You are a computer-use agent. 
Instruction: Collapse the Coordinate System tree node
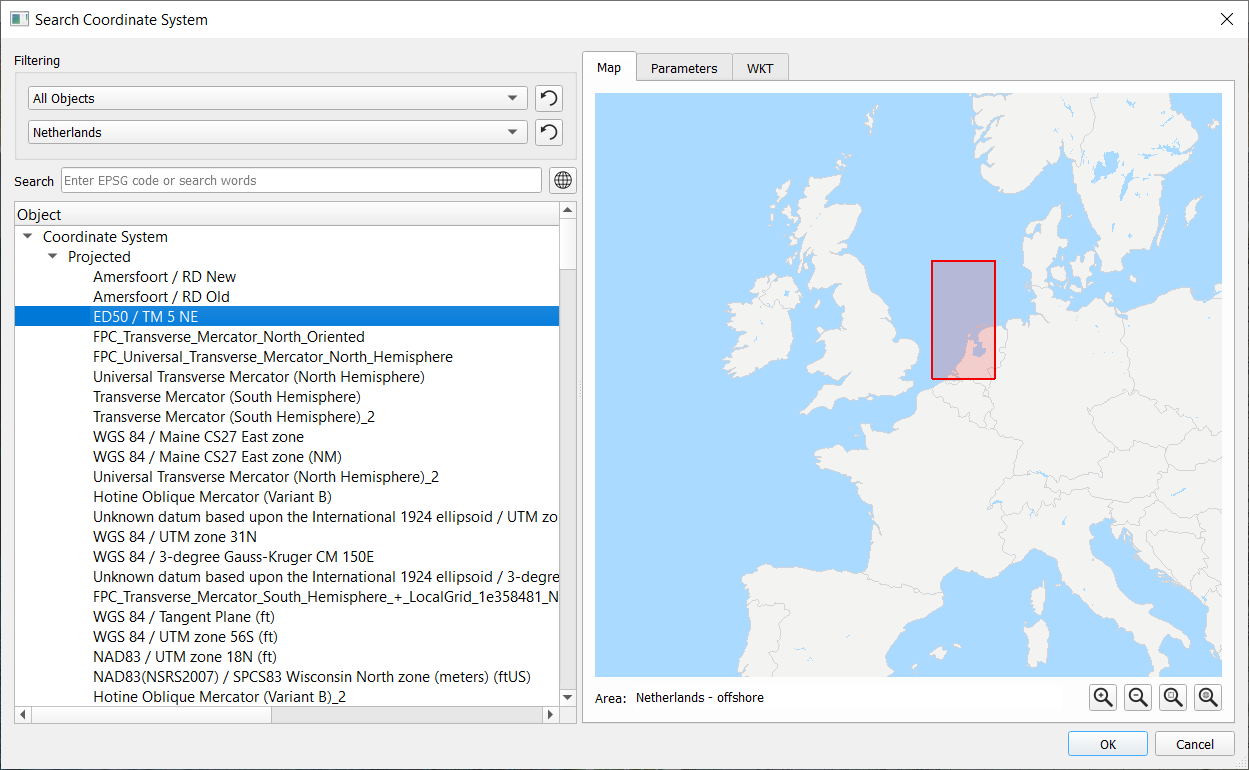click(x=28, y=237)
